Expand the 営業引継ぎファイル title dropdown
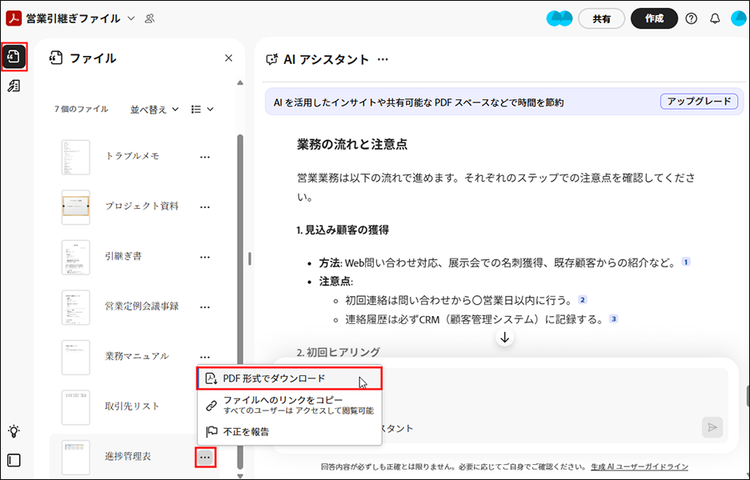Viewport: 750px width, 480px height. pos(131,18)
